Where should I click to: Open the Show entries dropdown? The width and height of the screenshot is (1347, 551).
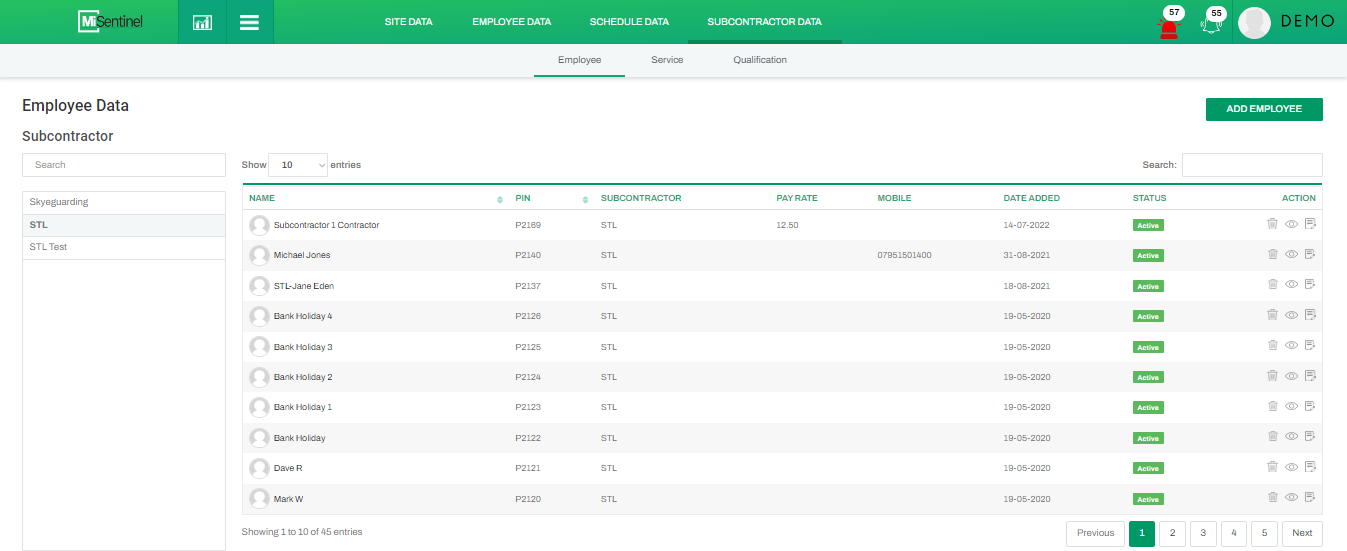point(298,165)
